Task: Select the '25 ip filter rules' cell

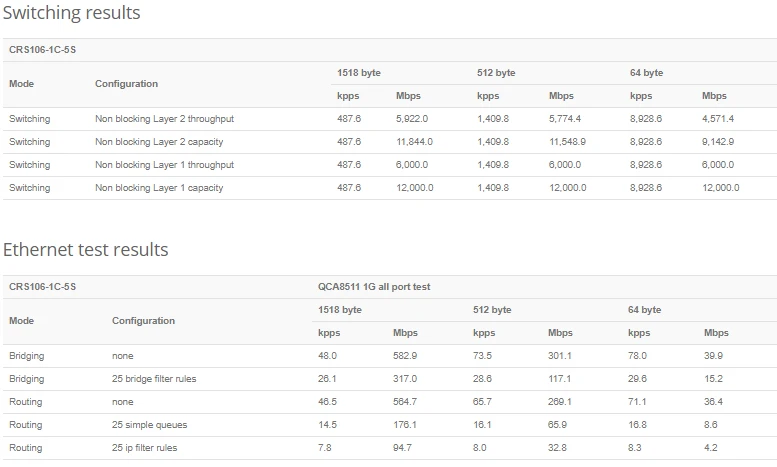Action: [144, 448]
